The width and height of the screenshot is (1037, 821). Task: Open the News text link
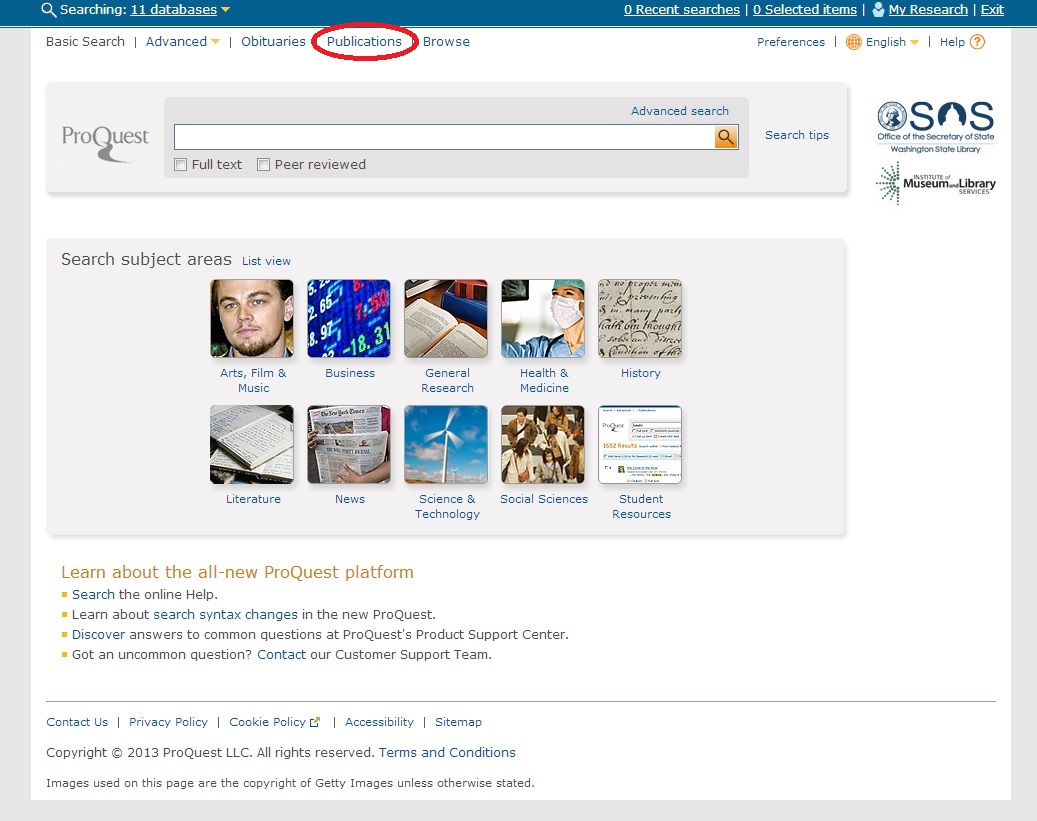[350, 499]
